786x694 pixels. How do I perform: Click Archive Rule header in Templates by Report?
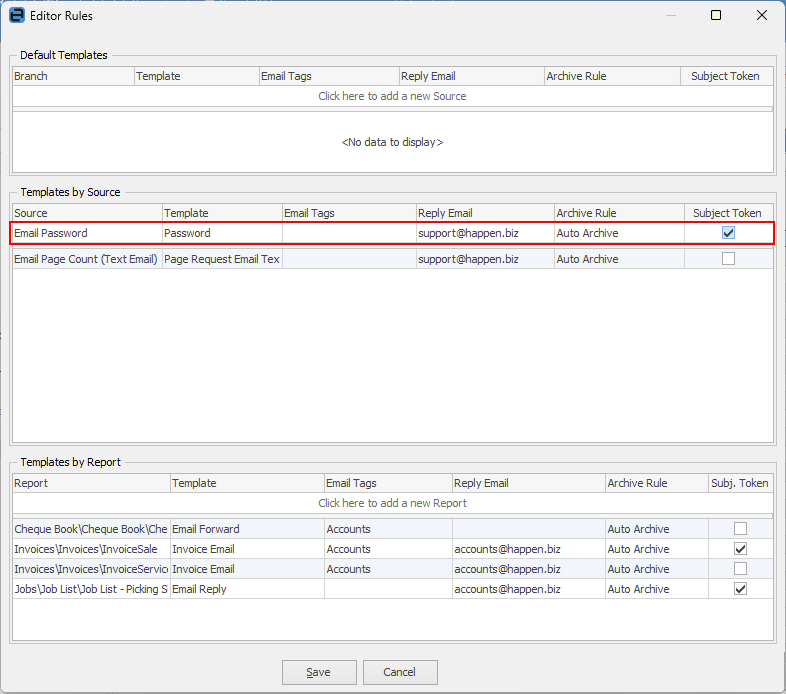coord(657,483)
